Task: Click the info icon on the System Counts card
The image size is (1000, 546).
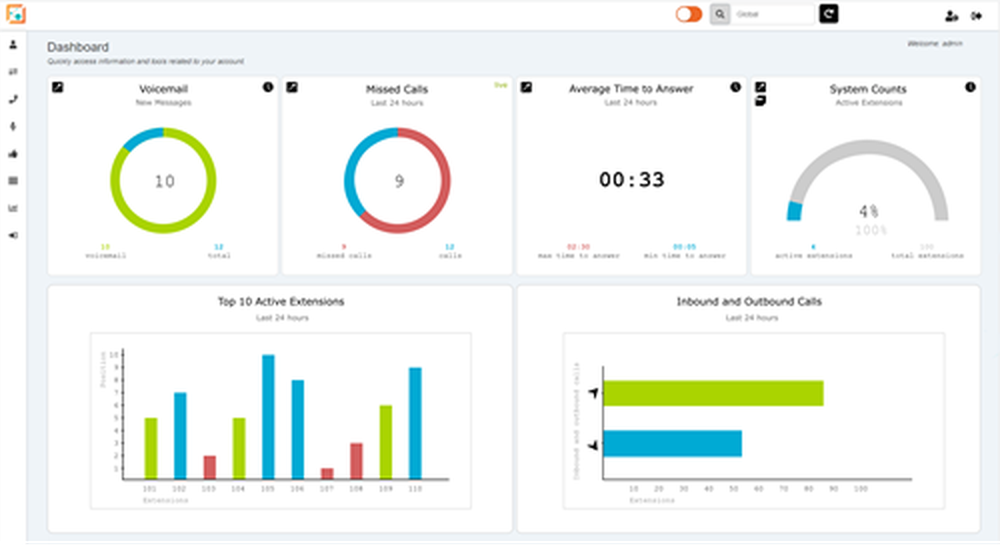Action: click(x=970, y=87)
